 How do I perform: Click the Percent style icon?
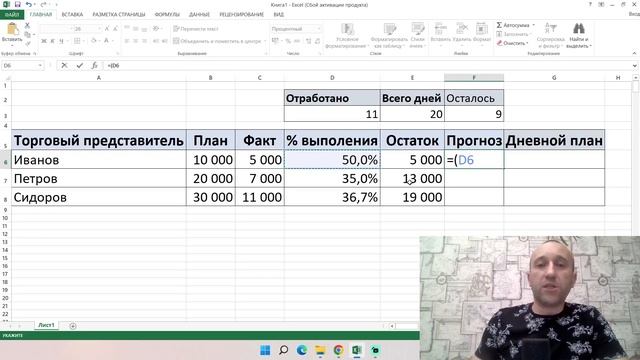pyautogui.click(x=288, y=41)
